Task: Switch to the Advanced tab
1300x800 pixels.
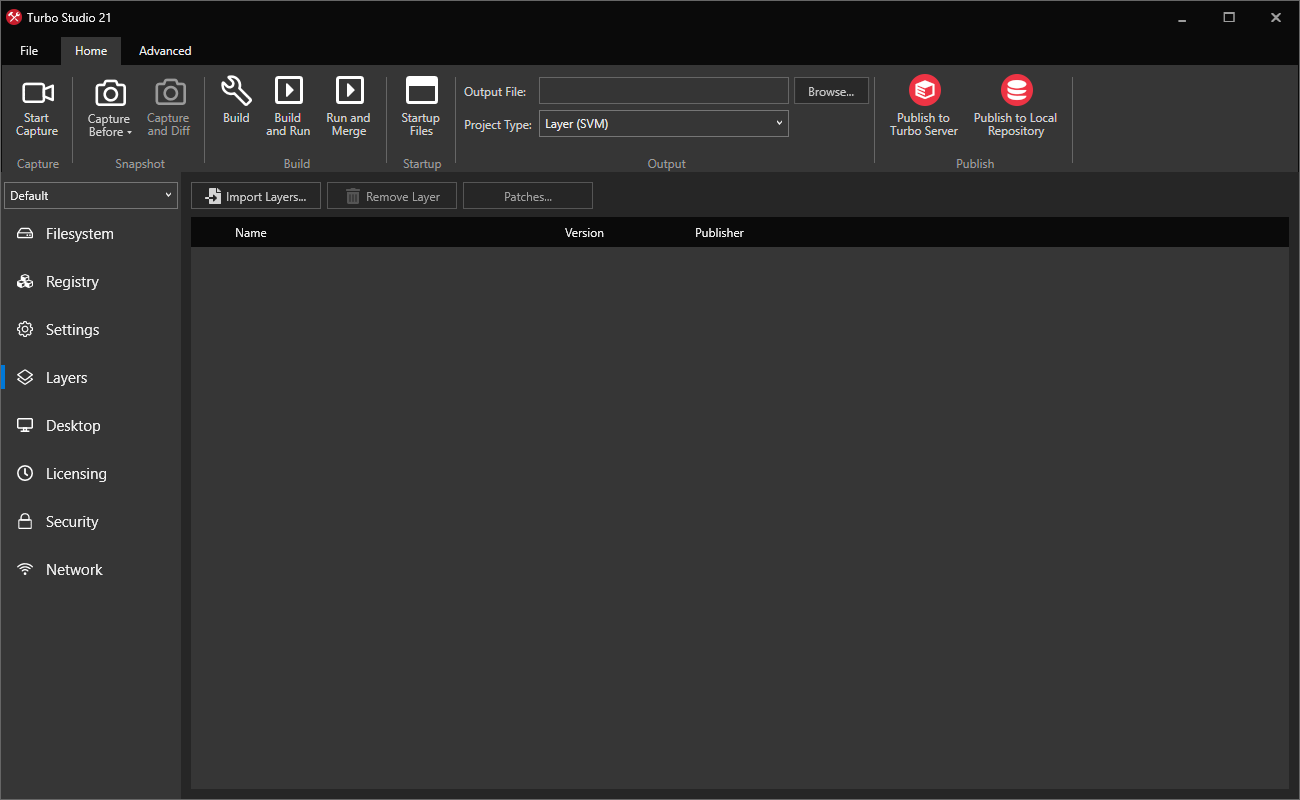Action: pos(164,50)
